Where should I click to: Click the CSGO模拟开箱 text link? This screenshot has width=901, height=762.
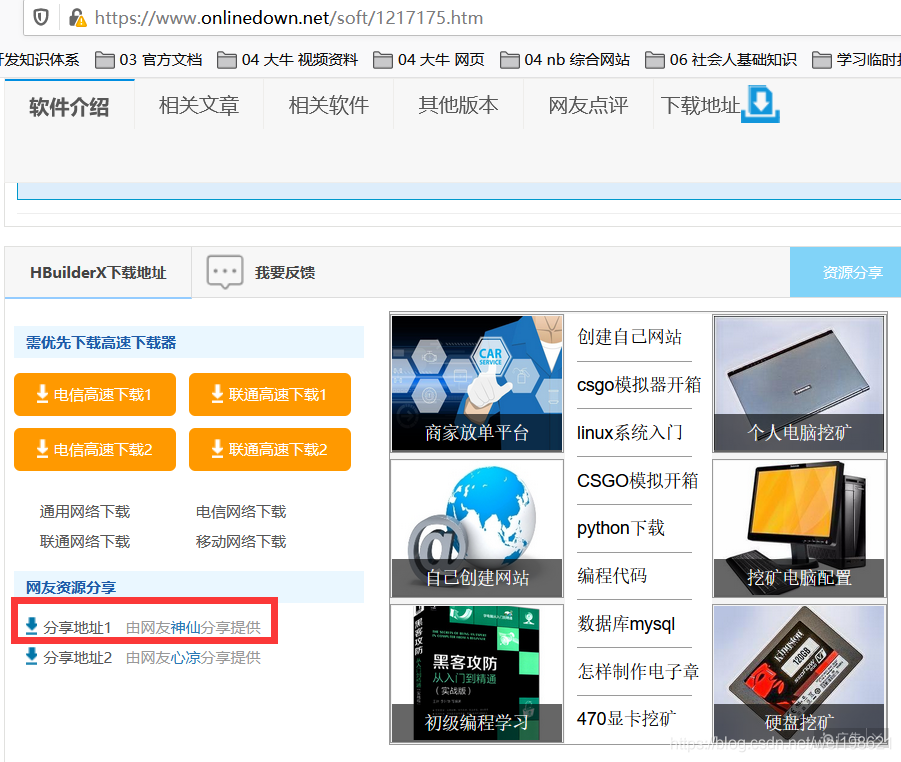tap(638, 480)
